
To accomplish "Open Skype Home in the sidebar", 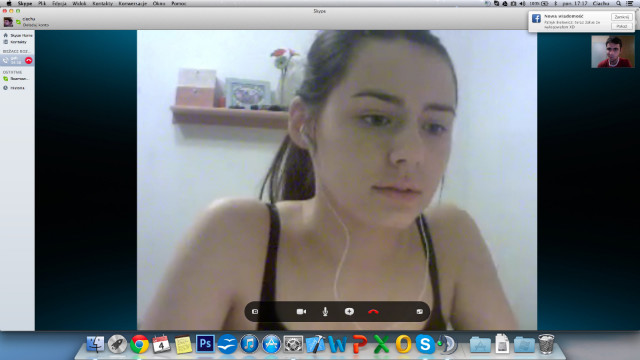I will 18,36.
